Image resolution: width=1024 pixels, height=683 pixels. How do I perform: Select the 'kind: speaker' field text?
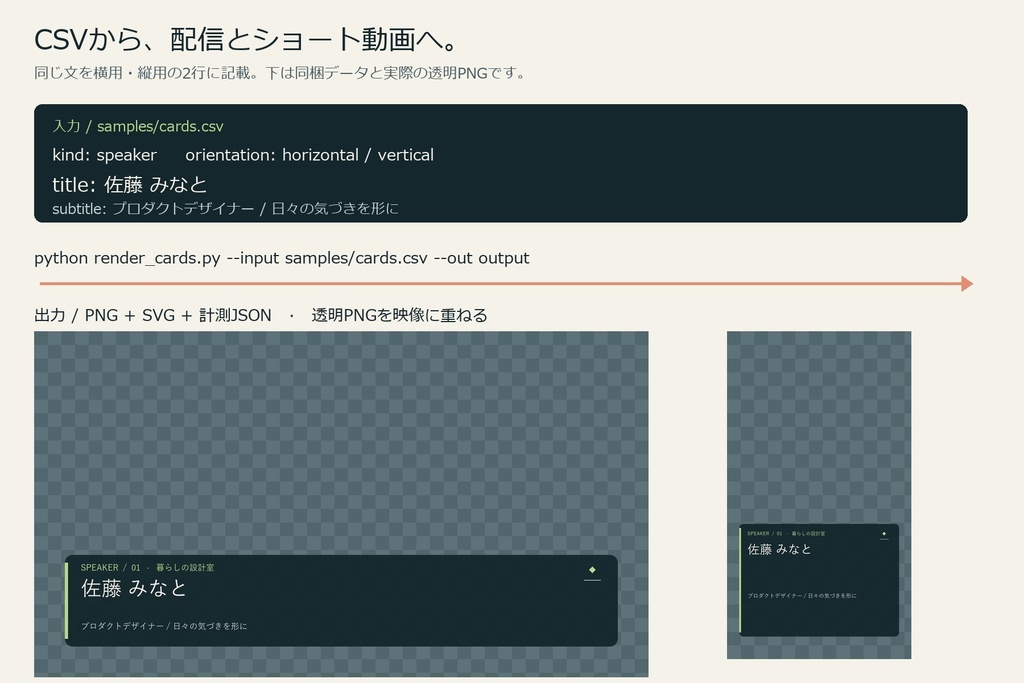click(x=104, y=155)
